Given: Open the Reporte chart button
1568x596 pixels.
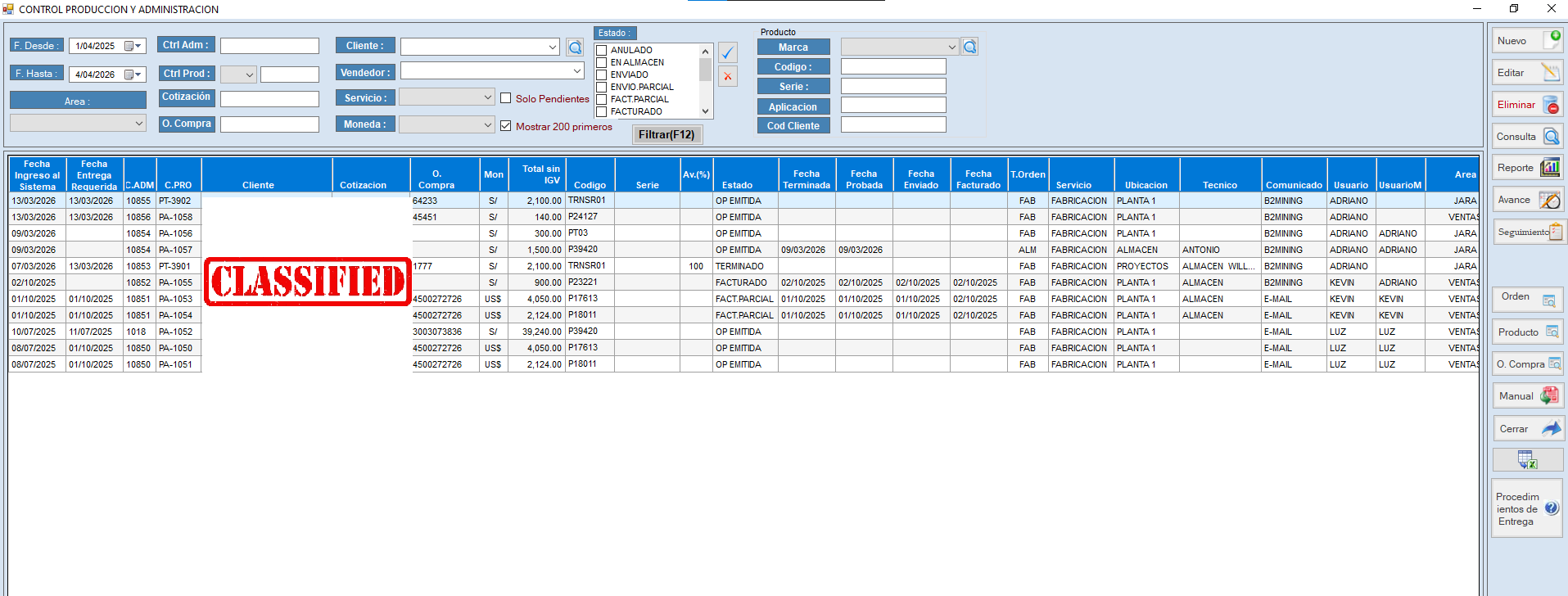Looking at the screenshot, I should 1526,168.
